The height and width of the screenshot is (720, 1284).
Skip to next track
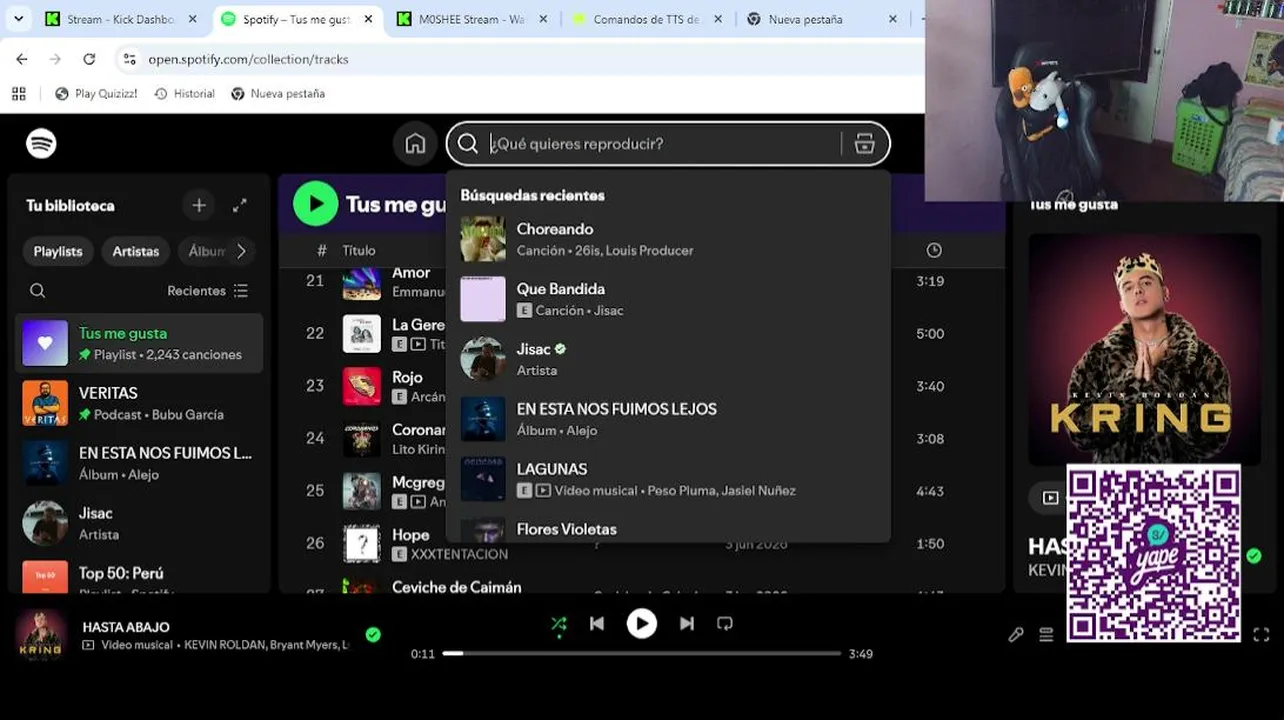coord(687,624)
